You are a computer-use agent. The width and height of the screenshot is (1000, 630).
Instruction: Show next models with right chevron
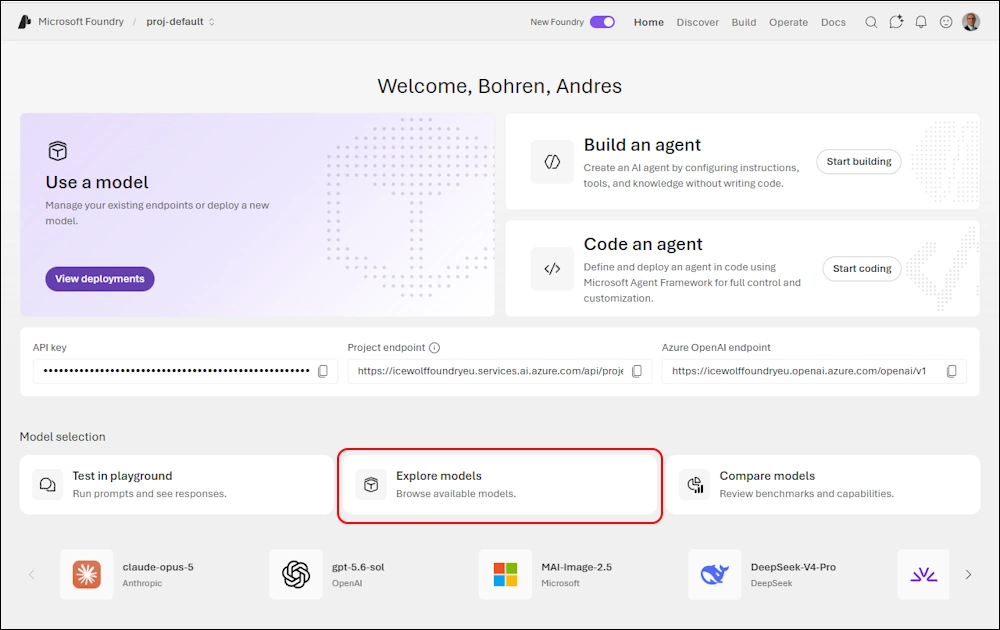pyautogui.click(x=968, y=575)
